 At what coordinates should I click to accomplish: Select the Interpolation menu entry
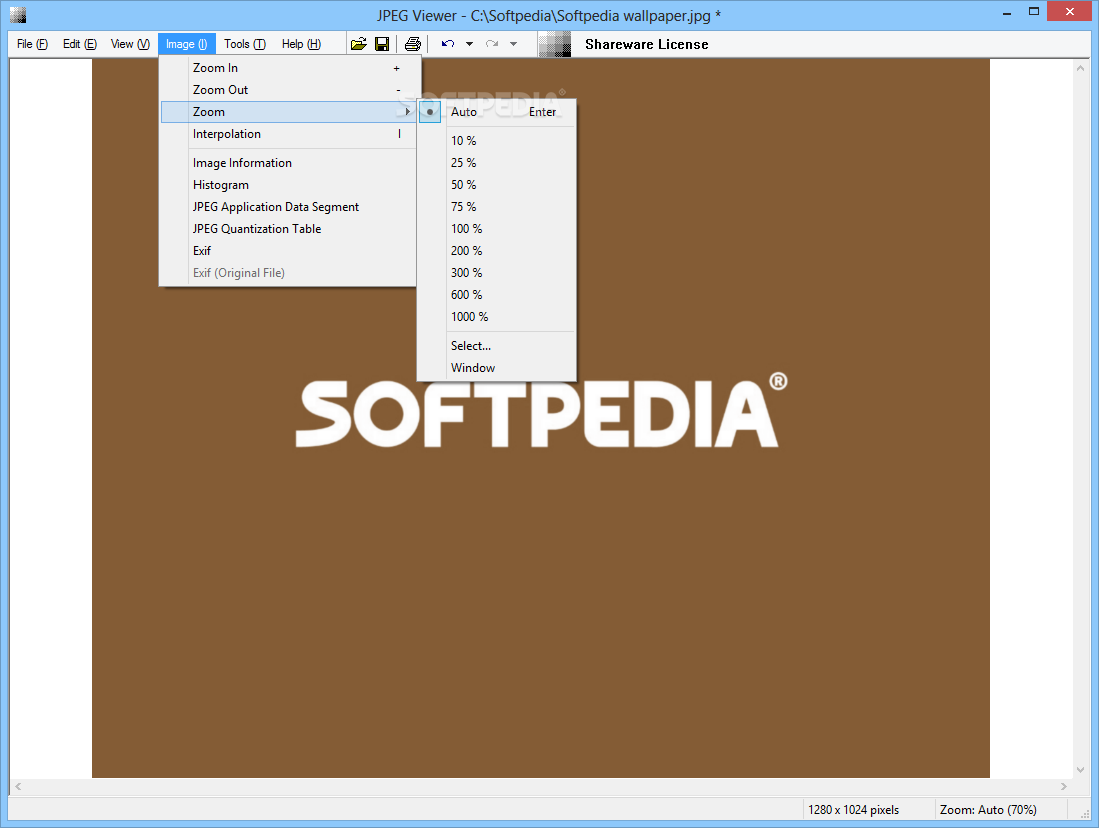[x=289, y=134]
